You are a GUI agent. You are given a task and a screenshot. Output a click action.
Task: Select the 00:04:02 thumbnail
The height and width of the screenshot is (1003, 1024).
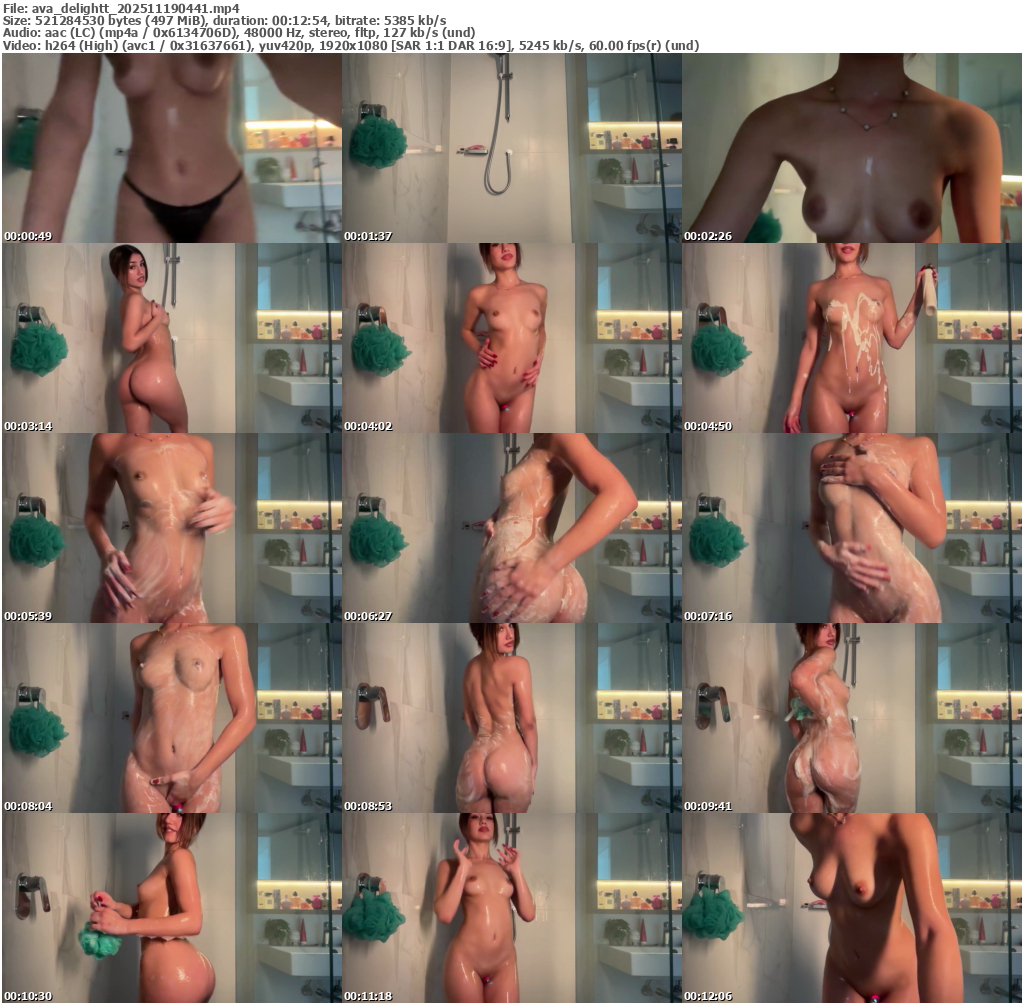pyautogui.click(x=511, y=338)
